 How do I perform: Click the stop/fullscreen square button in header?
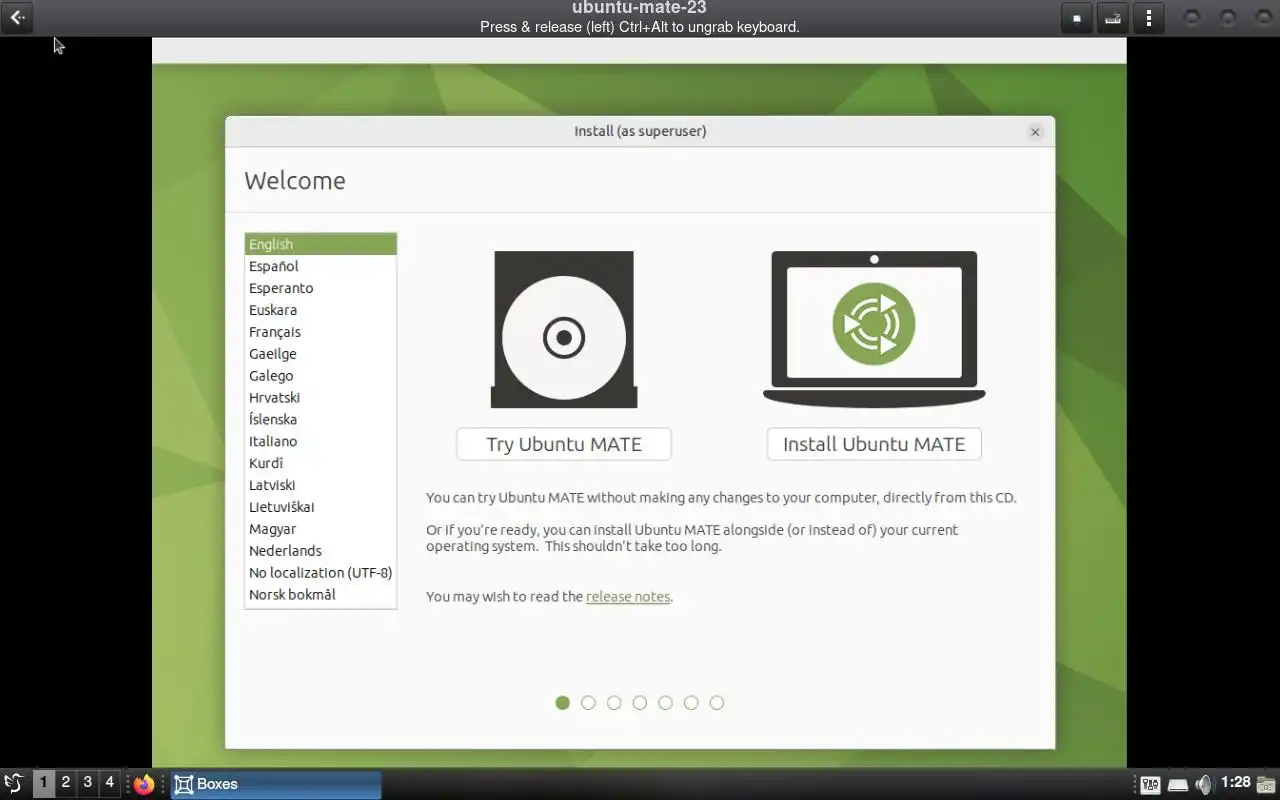click(1076, 18)
